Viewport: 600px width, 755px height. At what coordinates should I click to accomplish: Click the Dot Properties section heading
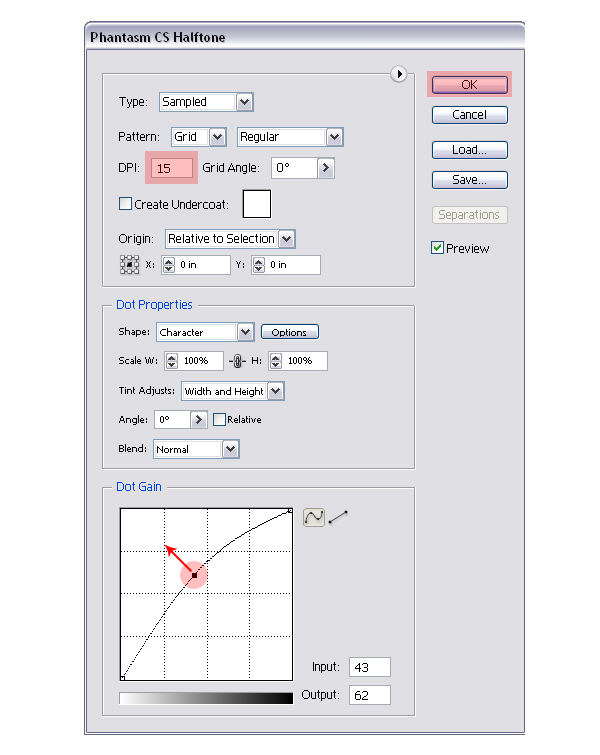[x=154, y=305]
